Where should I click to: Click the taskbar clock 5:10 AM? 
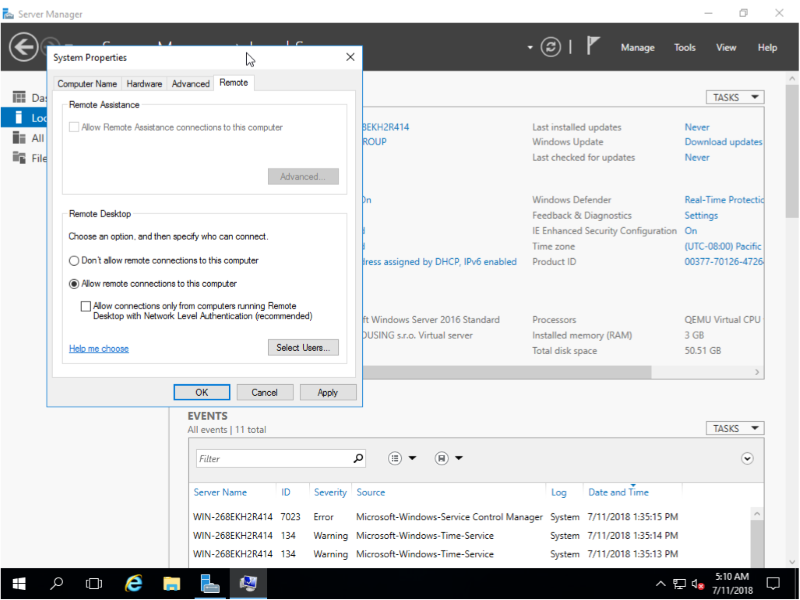(x=732, y=583)
